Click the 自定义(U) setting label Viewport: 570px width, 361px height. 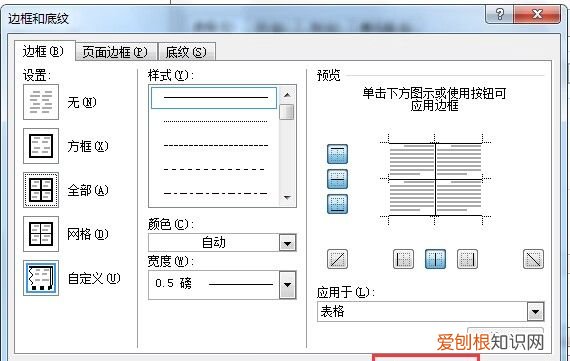coord(94,279)
